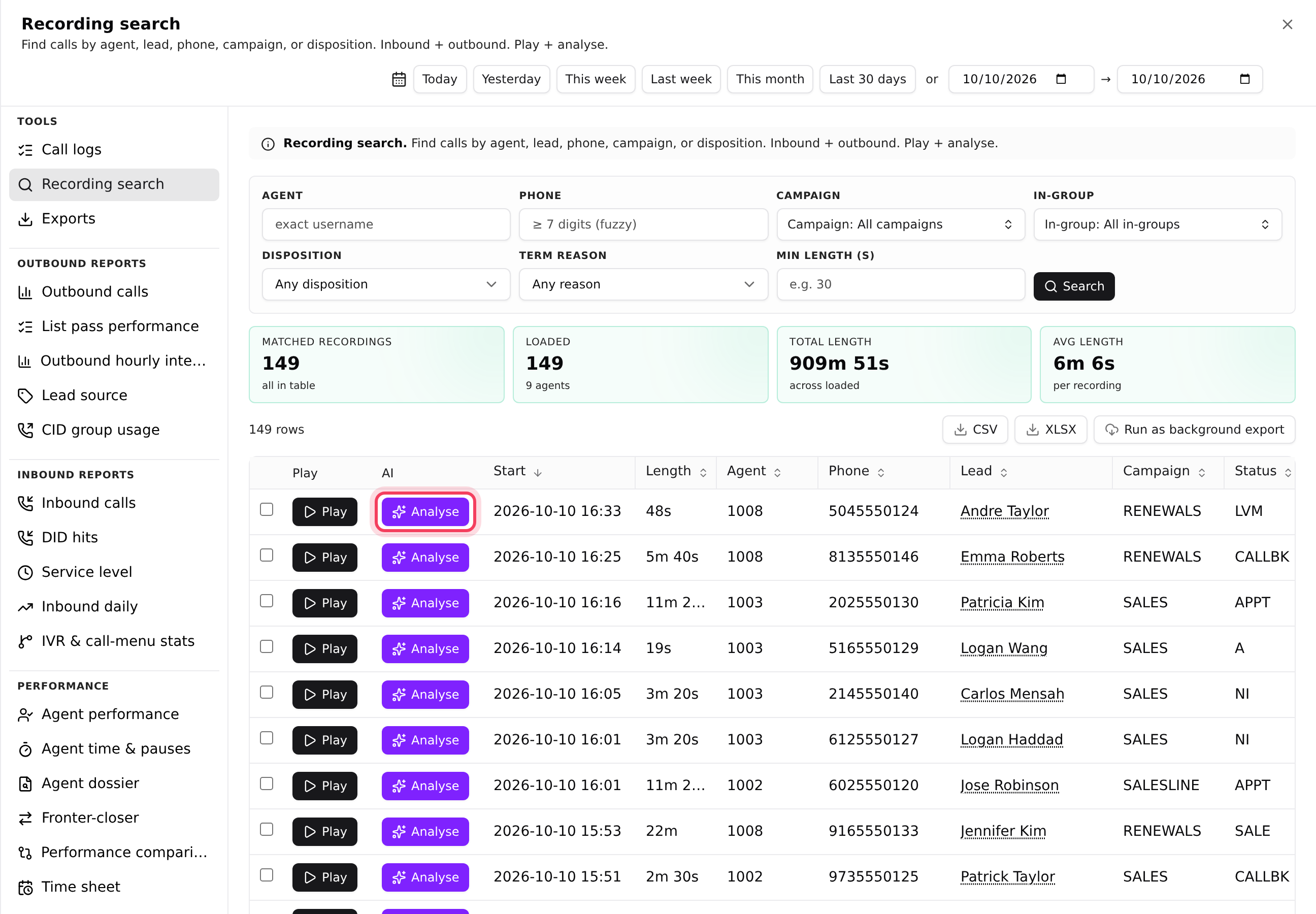The height and width of the screenshot is (914, 1316).
Task: Download results as CSV
Action: coord(975,430)
